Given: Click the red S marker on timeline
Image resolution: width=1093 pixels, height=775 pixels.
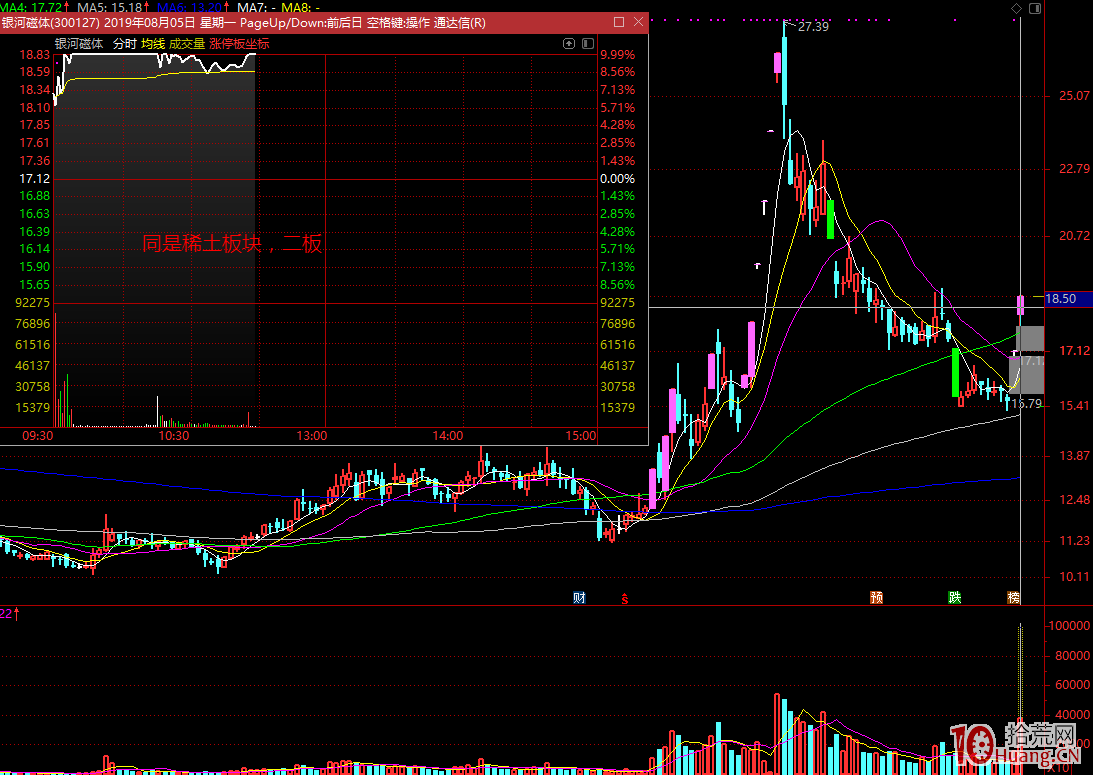Looking at the screenshot, I should [626, 598].
